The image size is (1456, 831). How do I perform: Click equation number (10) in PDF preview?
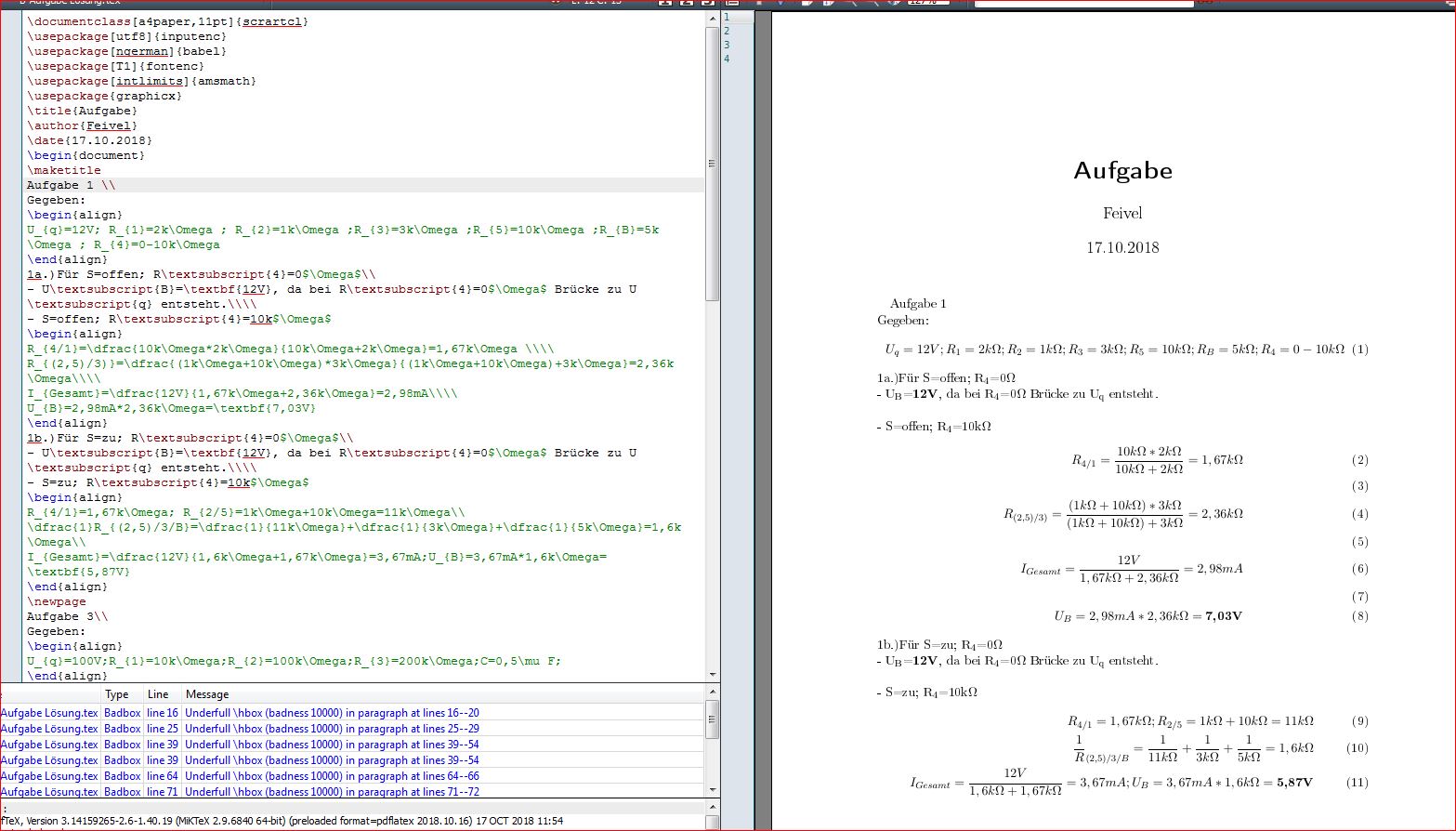[1358, 747]
